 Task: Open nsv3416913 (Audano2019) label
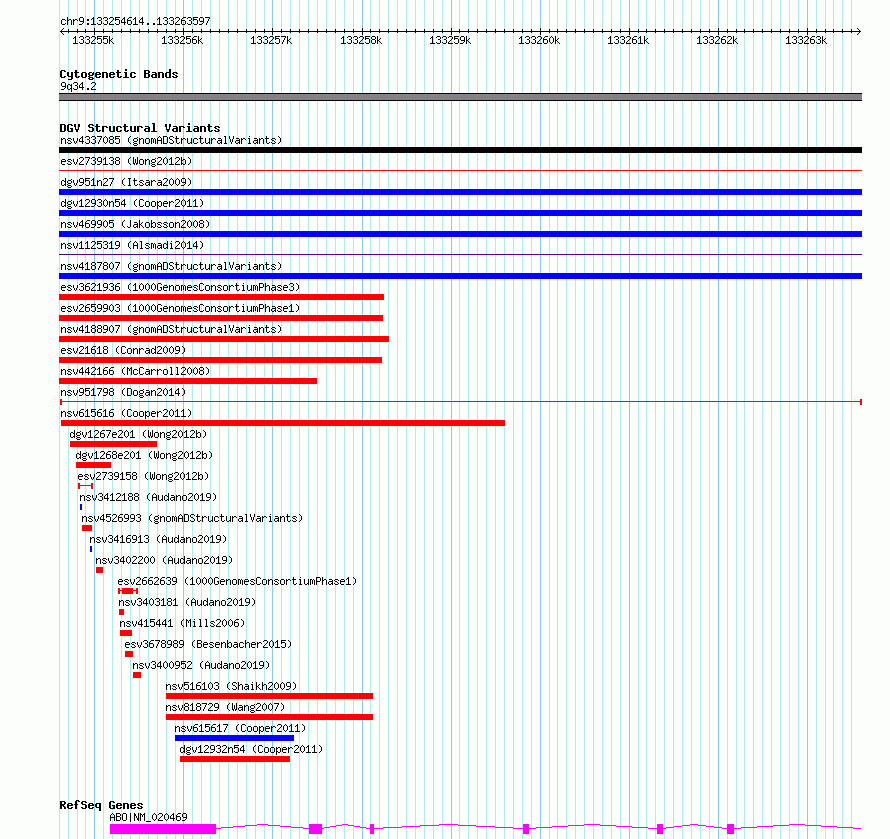pyautogui.click(x=158, y=539)
